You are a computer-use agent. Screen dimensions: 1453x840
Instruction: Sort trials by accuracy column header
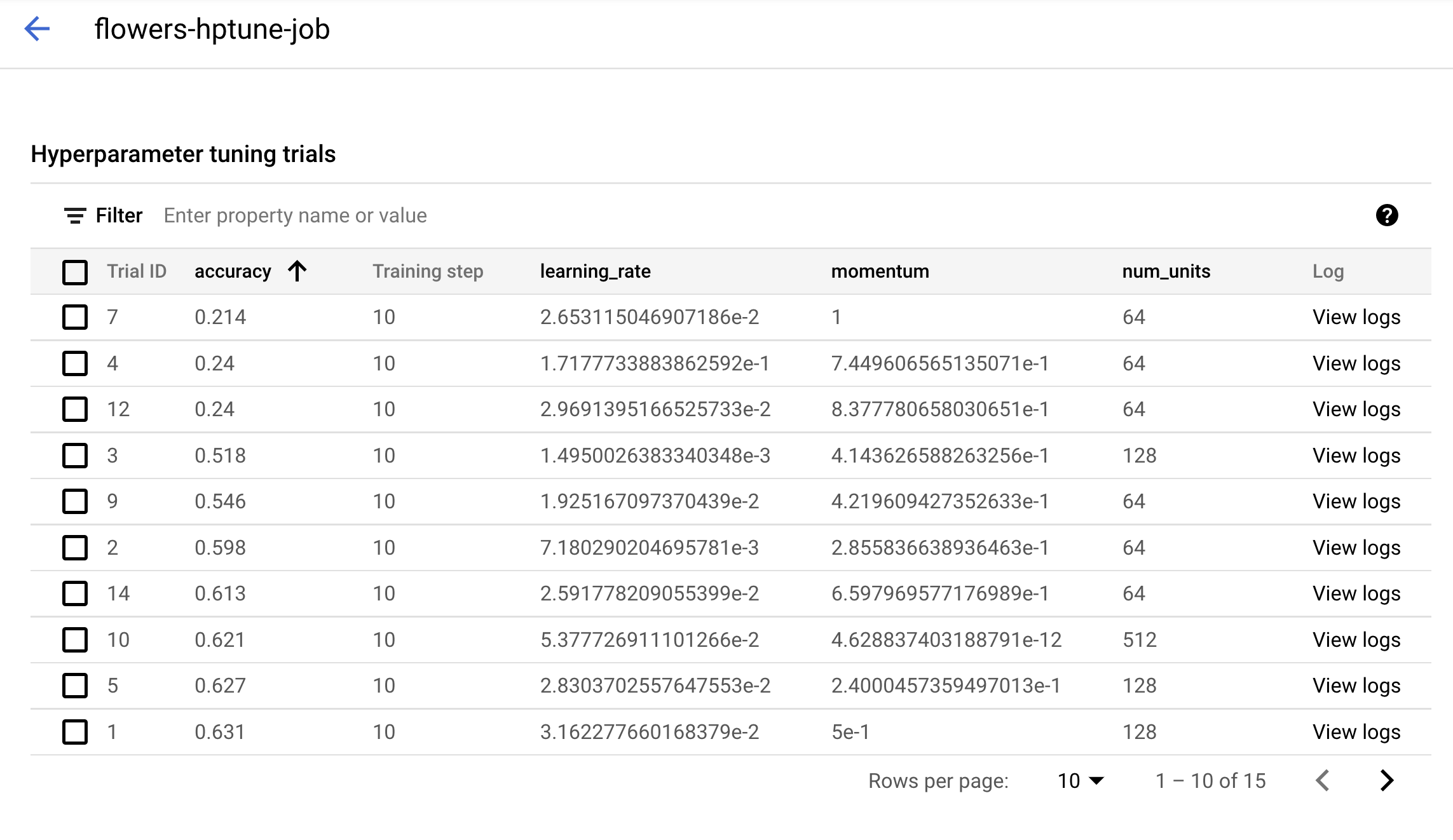[233, 271]
